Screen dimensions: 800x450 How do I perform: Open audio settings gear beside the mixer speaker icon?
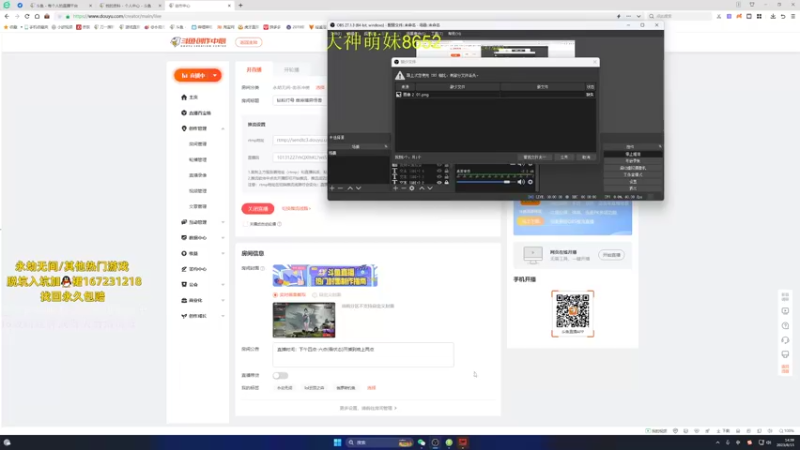(530, 182)
